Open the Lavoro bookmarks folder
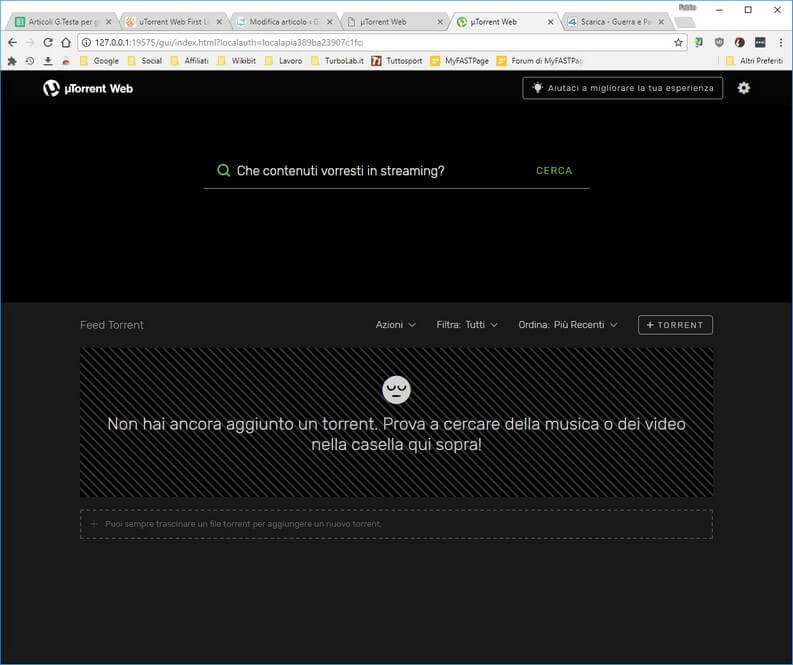 (284, 61)
